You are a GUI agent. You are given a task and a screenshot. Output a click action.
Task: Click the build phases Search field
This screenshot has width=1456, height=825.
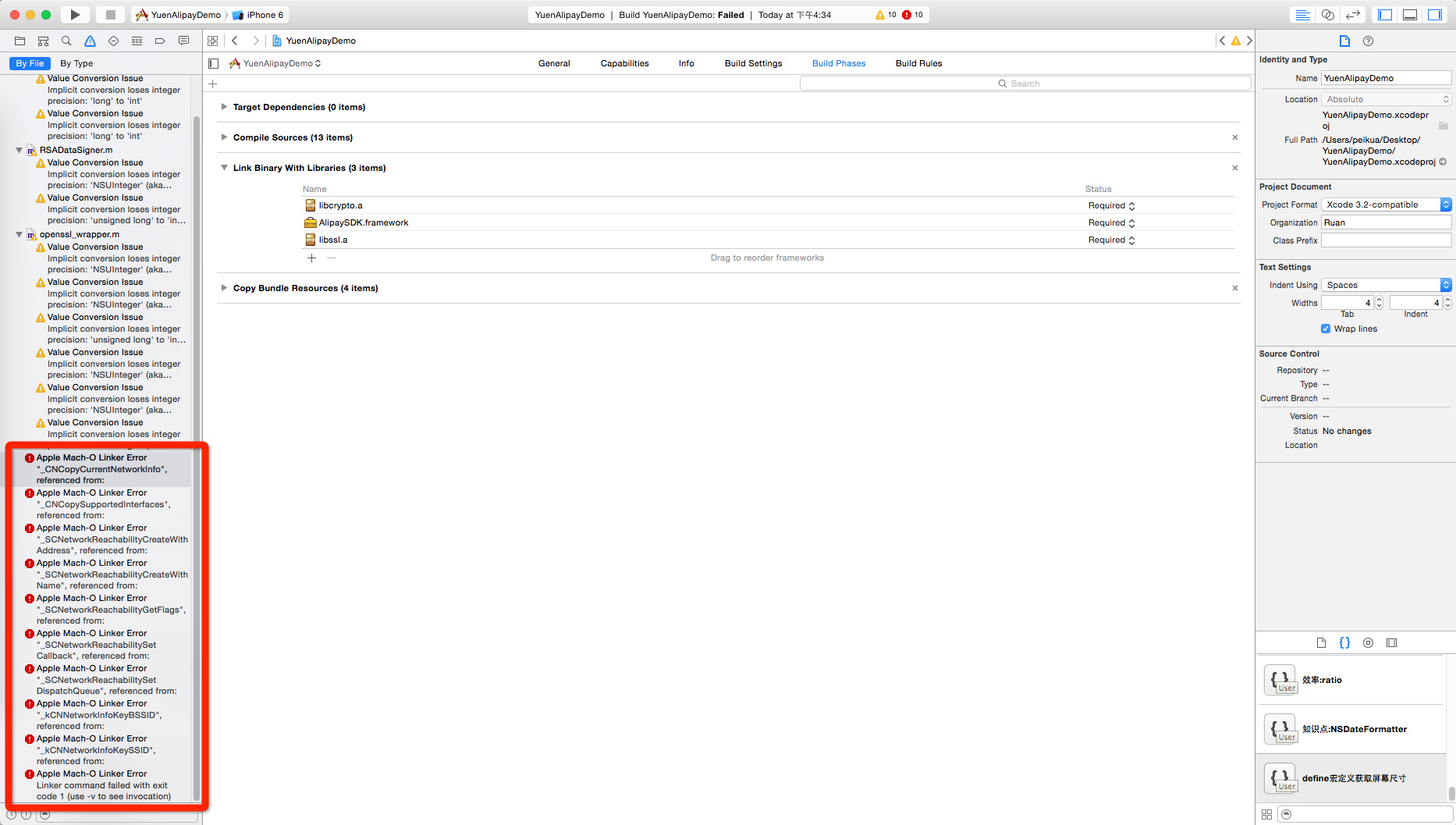tap(1025, 84)
